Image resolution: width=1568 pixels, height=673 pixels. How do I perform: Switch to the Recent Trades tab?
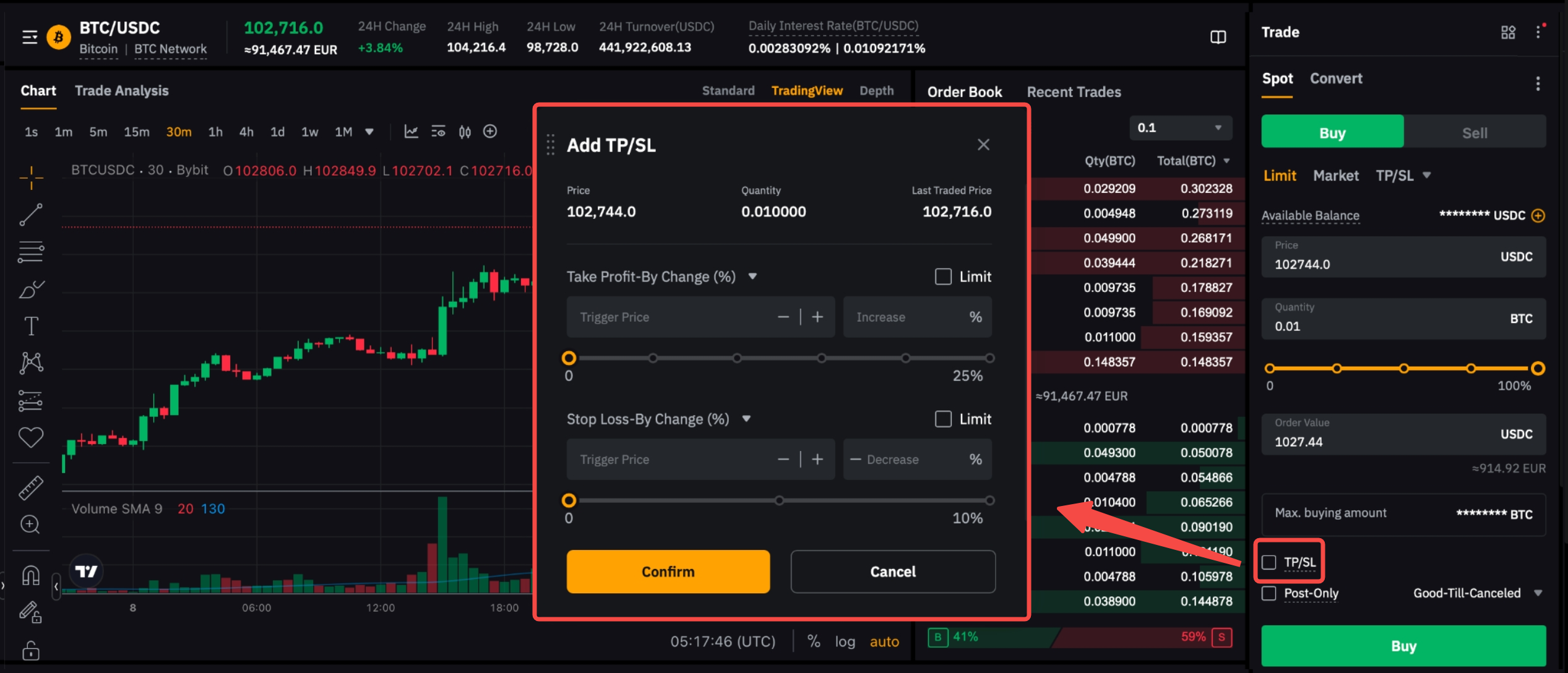click(1074, 92)
